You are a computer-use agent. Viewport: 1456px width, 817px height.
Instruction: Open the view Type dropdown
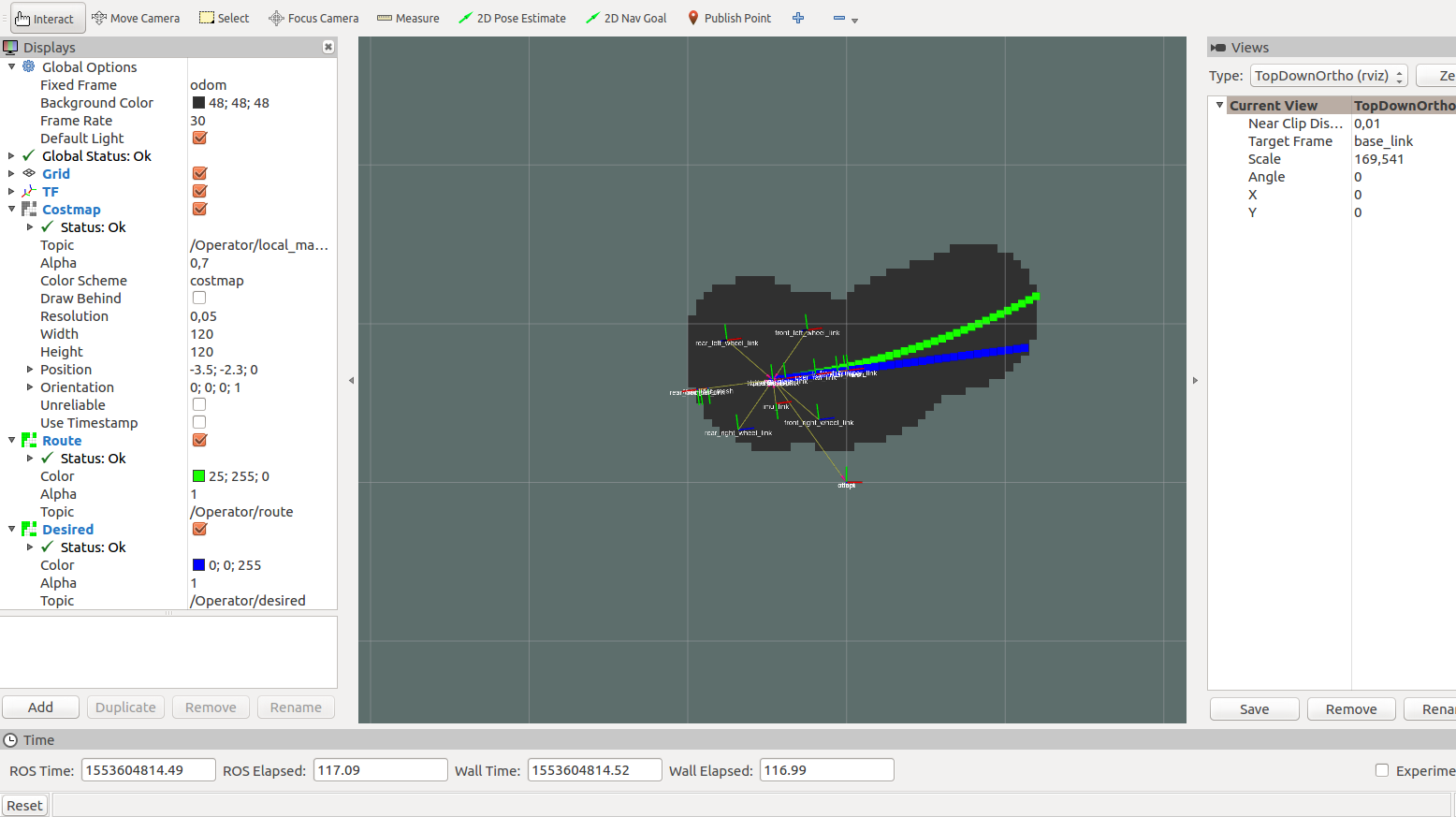(1329, 76)
